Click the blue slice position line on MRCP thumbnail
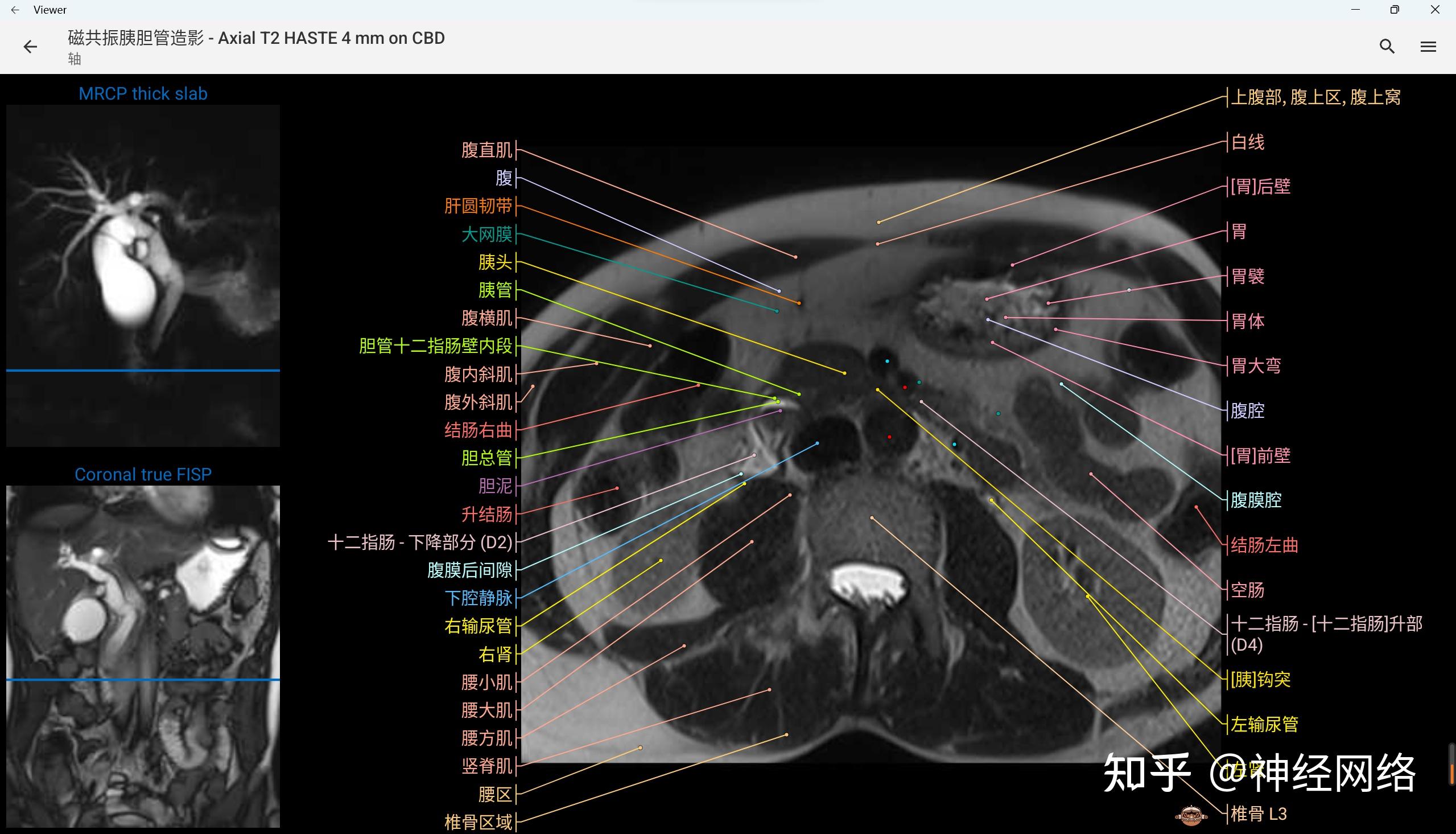 coord(142,371)
